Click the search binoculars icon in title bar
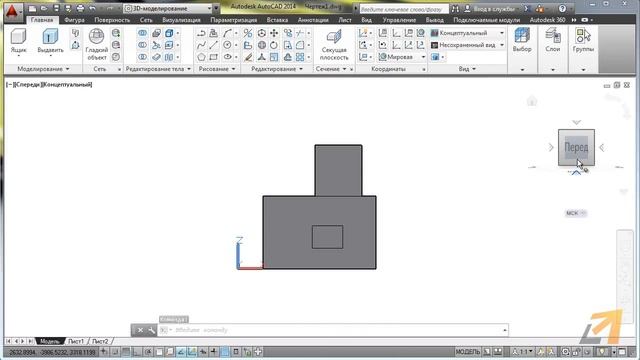 (x=455, y=9)
